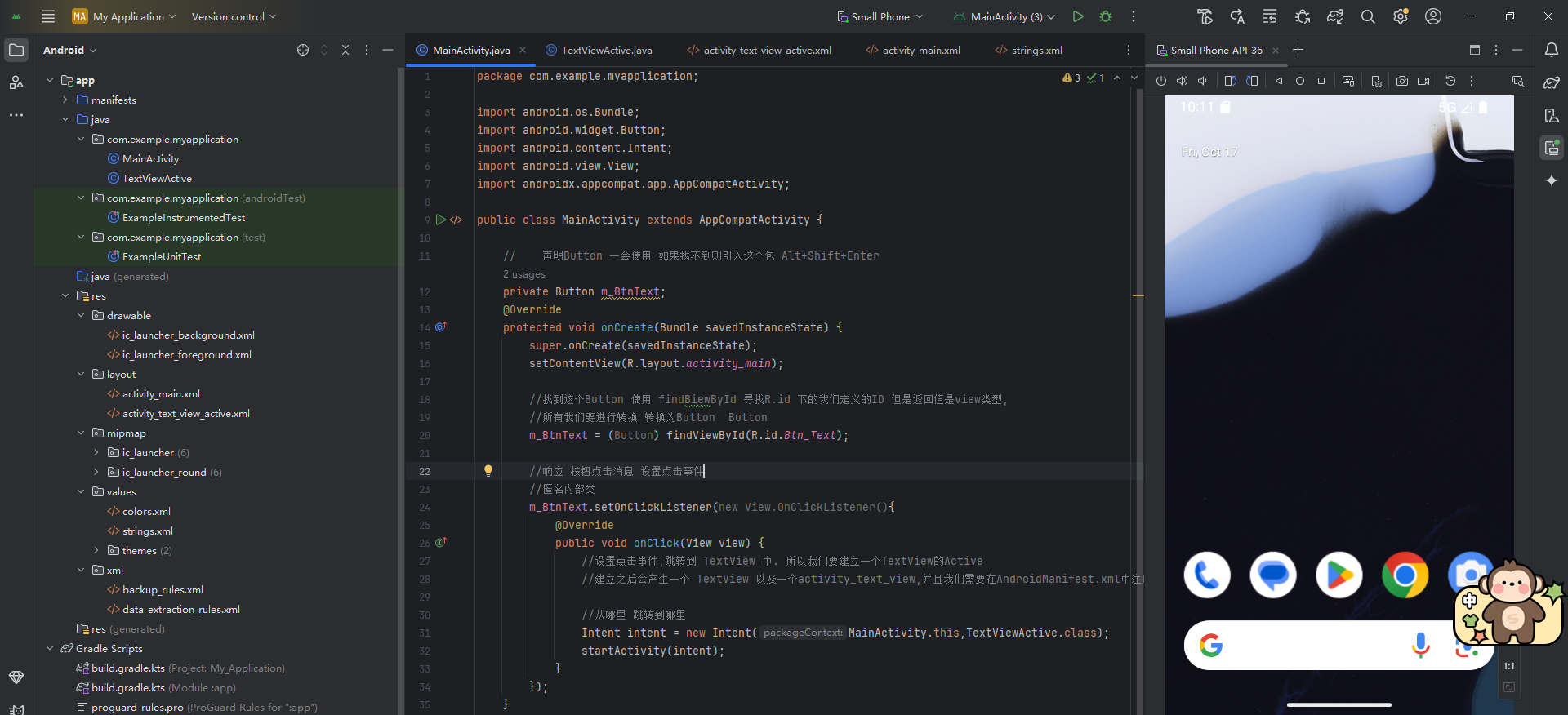Viewport: 1568px width, 715px height.
Task: Take emulator screenshot with camera icon
Action: click(1402, 81)
